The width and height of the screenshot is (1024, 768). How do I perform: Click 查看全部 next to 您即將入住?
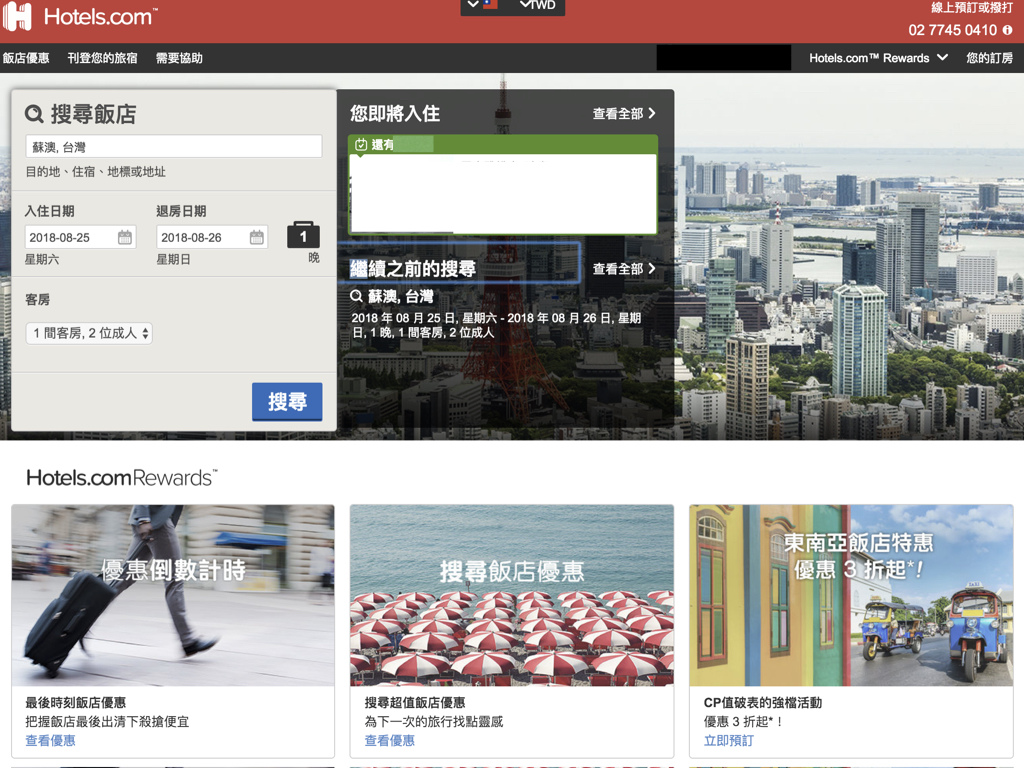624,114
